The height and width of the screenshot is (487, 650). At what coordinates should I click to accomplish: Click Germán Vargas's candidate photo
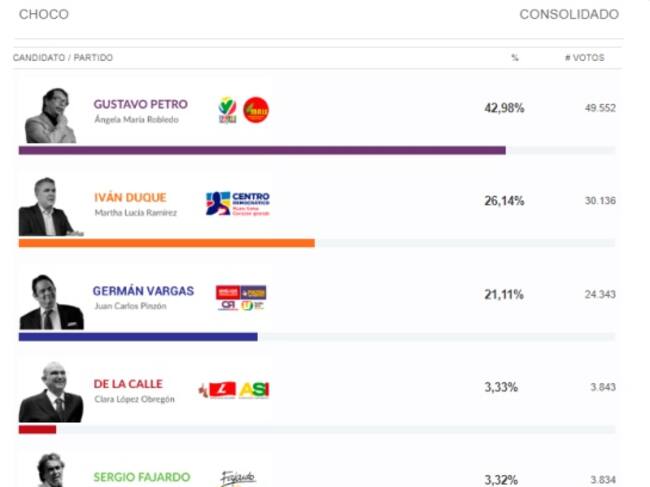(x=50, y=301)
